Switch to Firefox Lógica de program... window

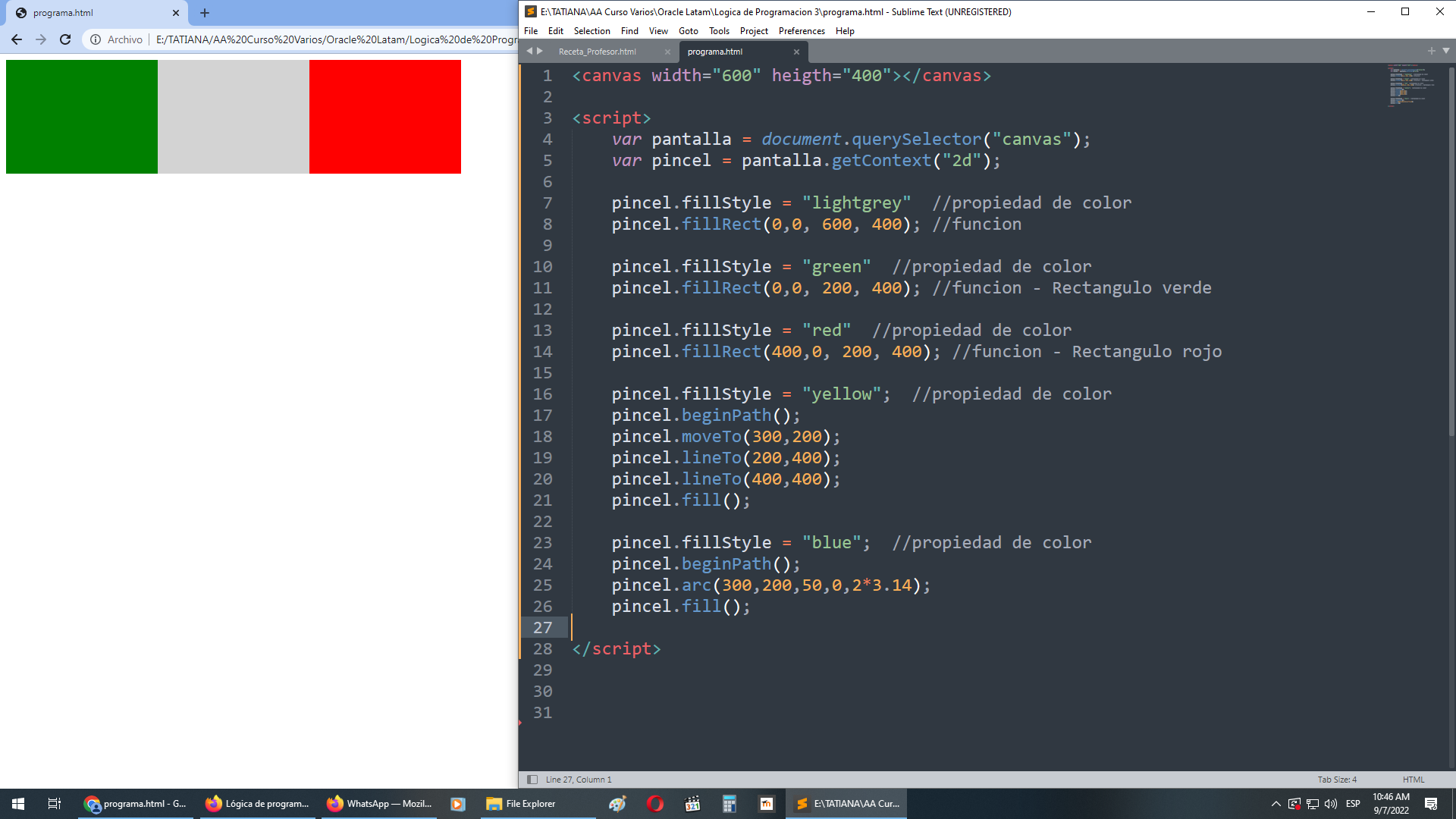click(258, 804)
